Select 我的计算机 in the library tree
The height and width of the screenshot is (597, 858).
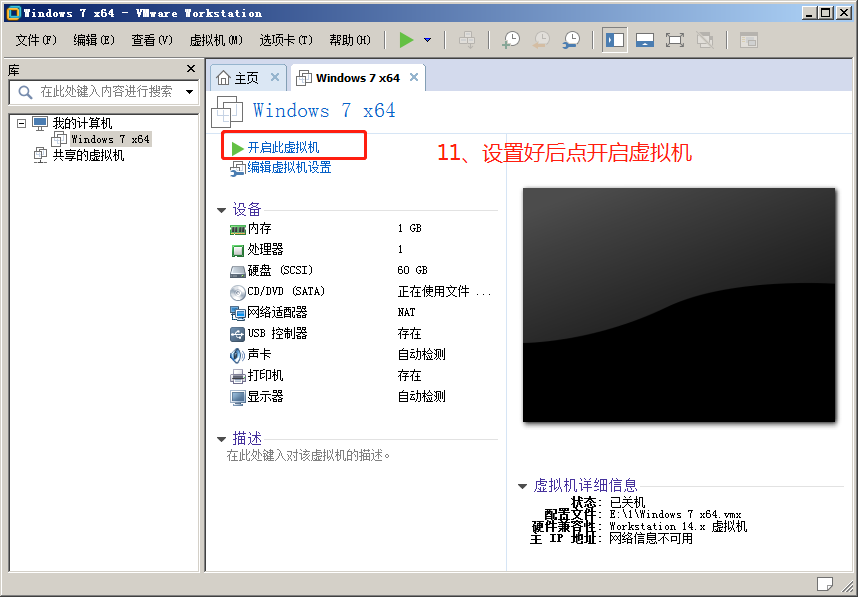click(x=82, y=123)
